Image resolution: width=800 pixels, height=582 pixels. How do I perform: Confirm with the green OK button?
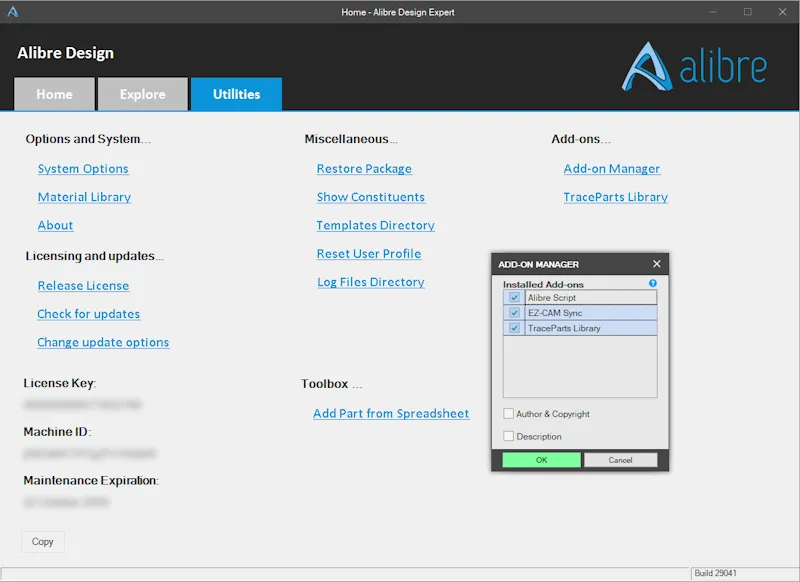click(541, 460)
